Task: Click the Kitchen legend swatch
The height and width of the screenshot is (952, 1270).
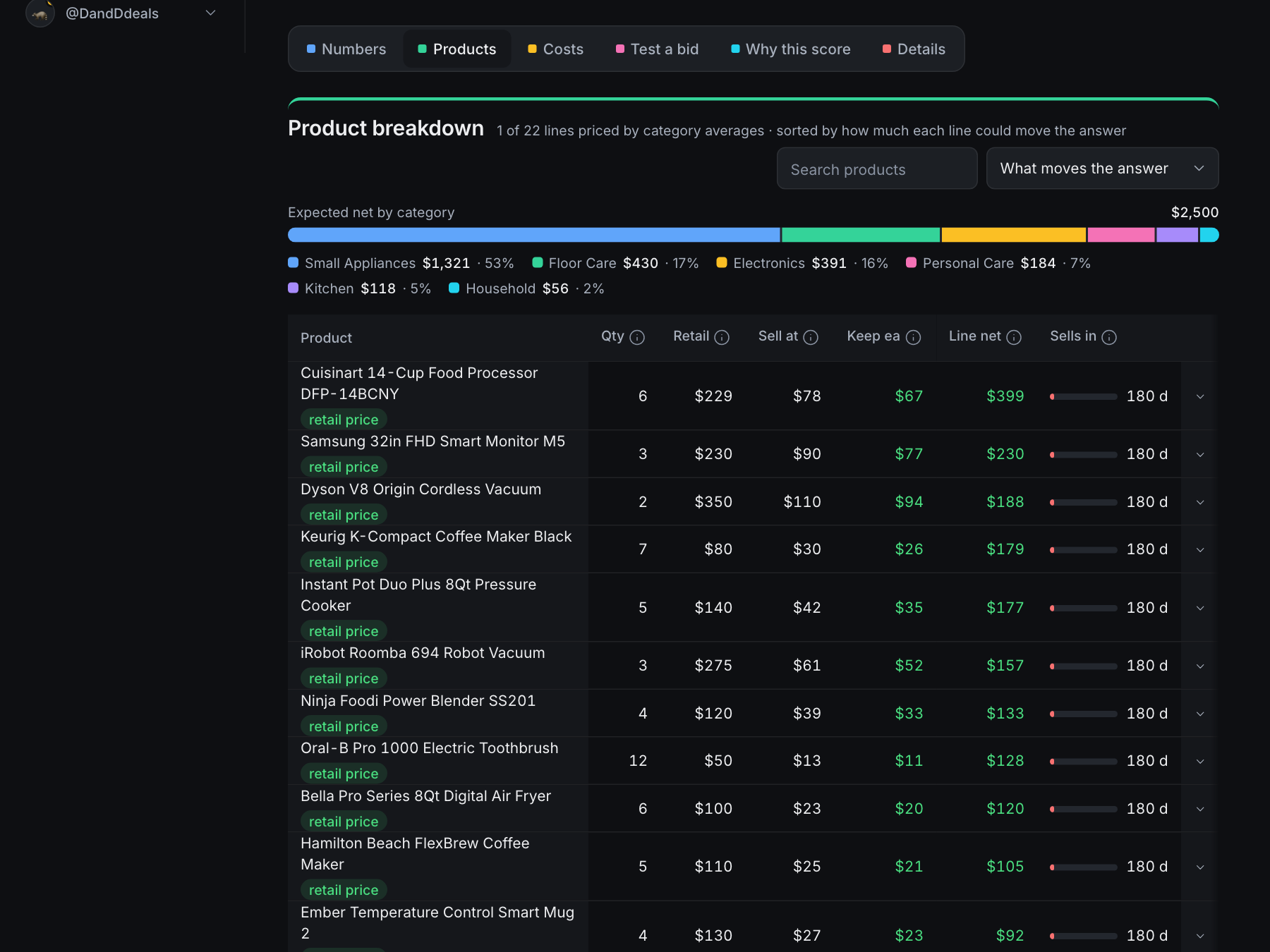Action: coord(294,288)
